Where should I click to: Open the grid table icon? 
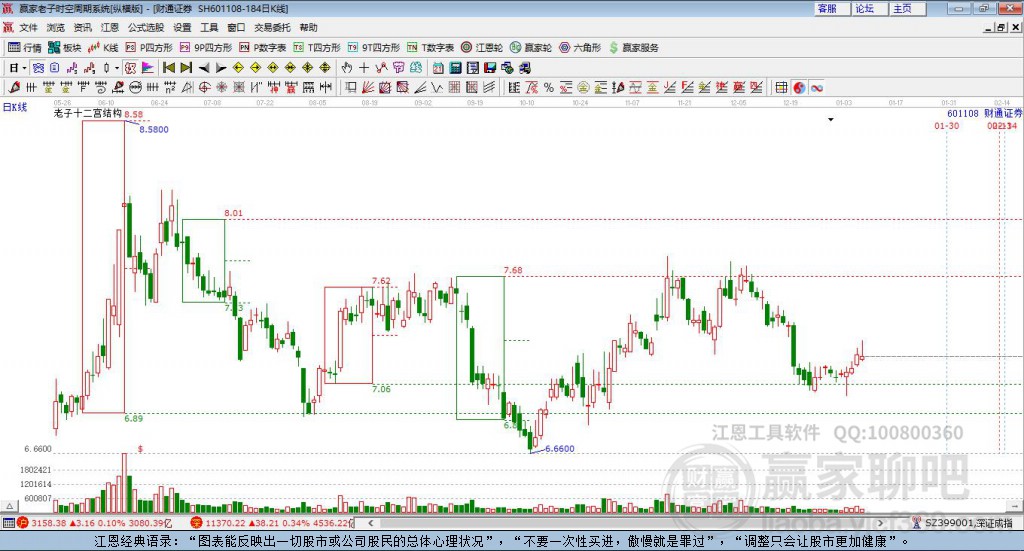click(x=781, y=87)
